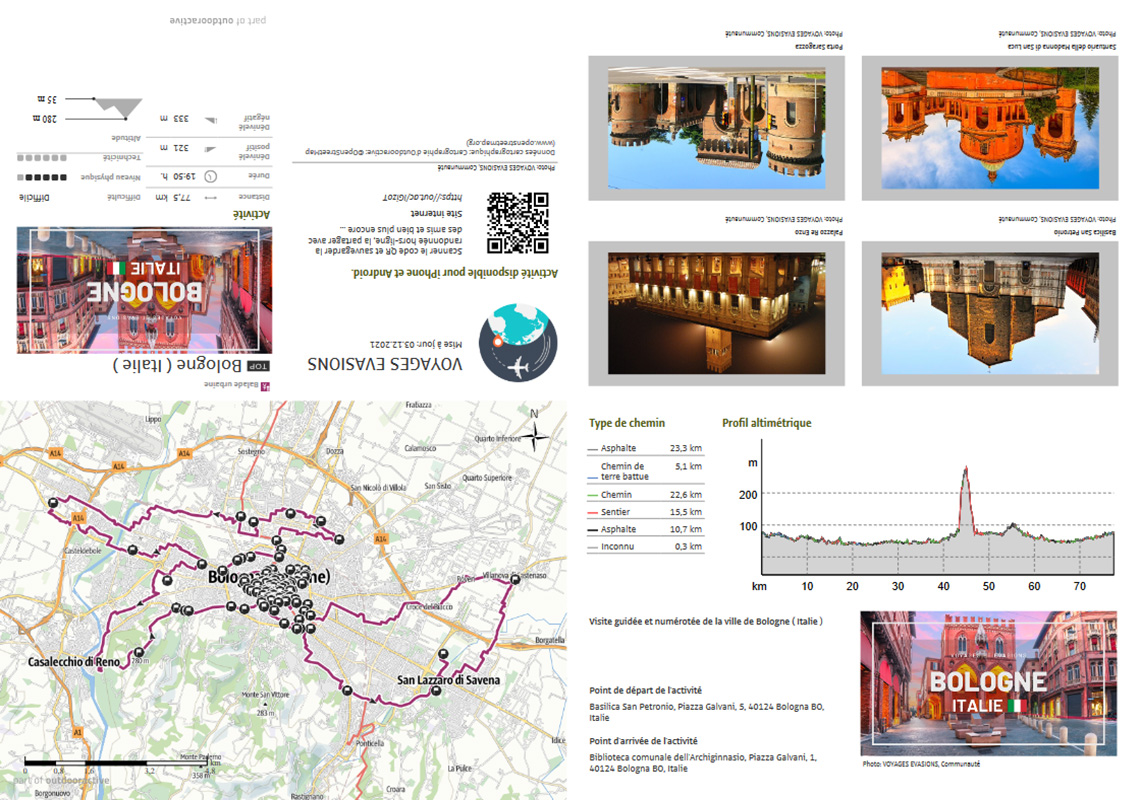The image size is (1140, 800).
Task: Click the 'part of outdooractive' text at top
Action: click(x=218, y=20)
